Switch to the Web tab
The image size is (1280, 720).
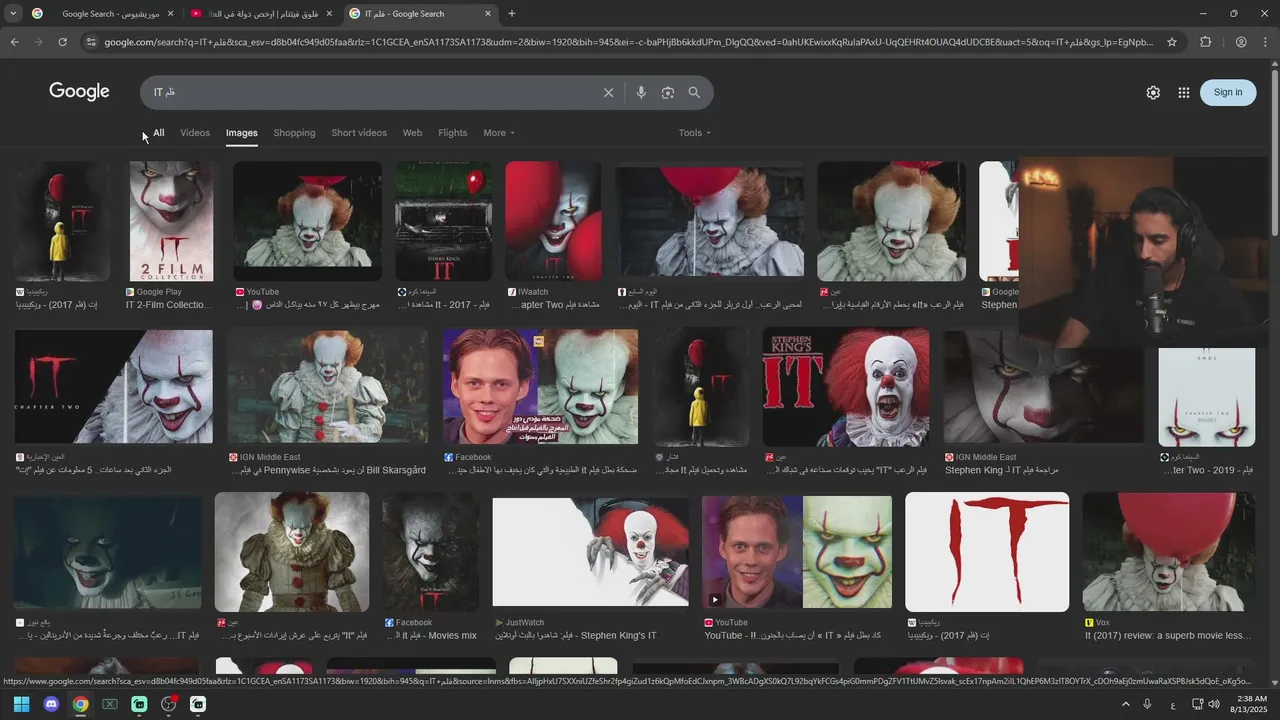412,133
